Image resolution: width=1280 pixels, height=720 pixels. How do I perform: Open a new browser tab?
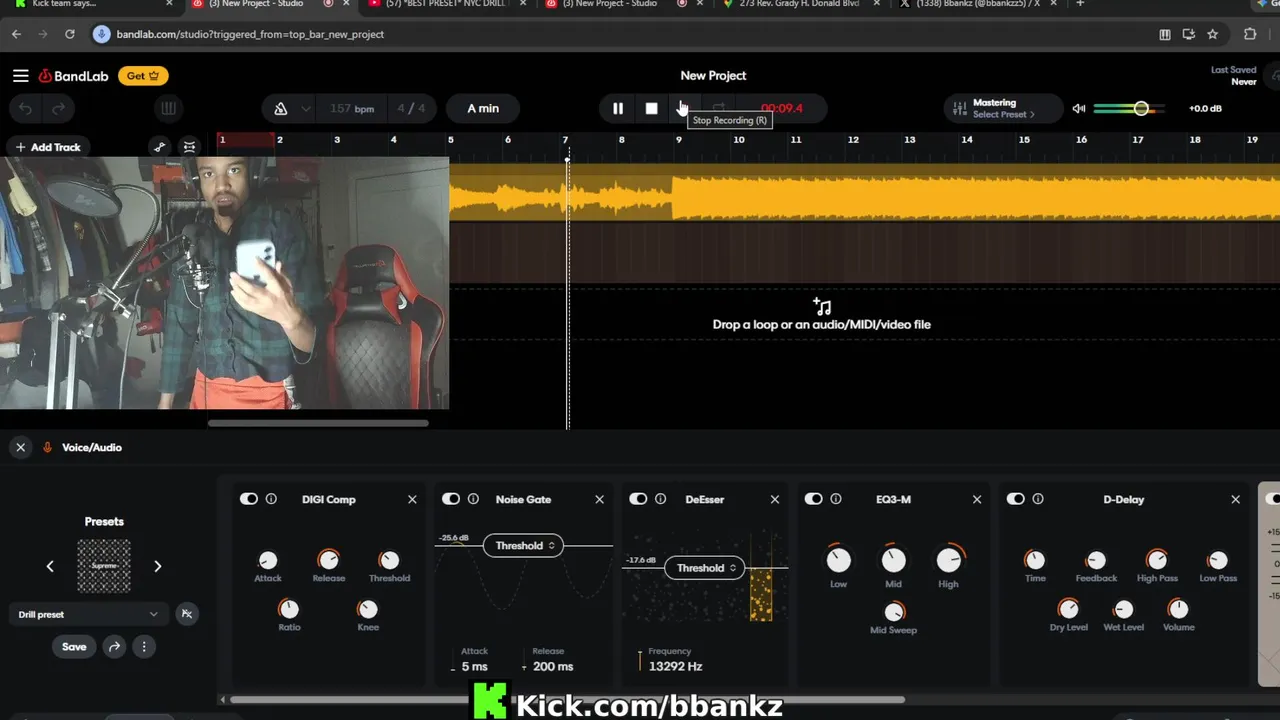click(1080, 4)
